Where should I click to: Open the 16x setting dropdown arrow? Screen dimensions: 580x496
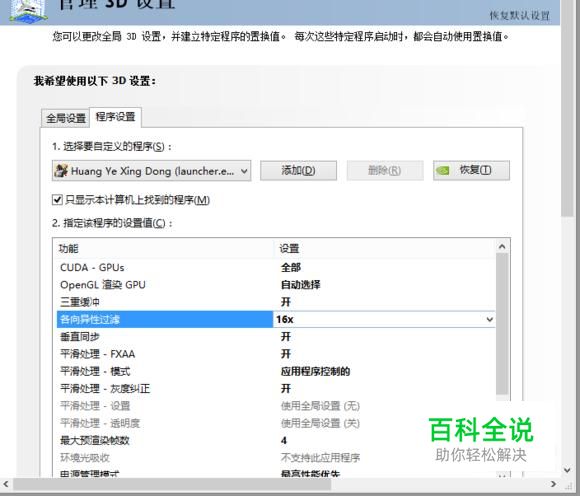[490, 320]
